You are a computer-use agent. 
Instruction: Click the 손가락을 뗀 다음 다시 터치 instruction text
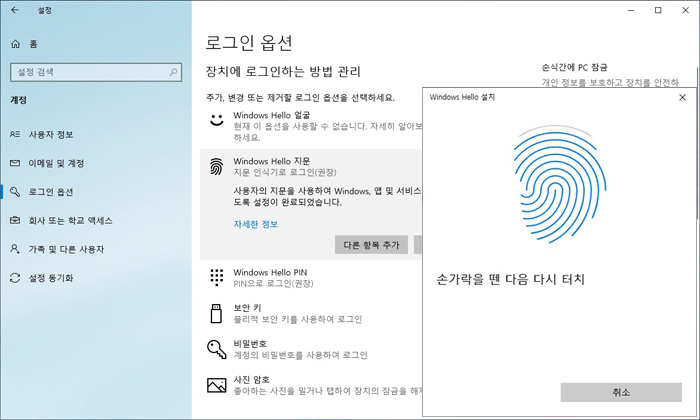click(x=510, y=279)
